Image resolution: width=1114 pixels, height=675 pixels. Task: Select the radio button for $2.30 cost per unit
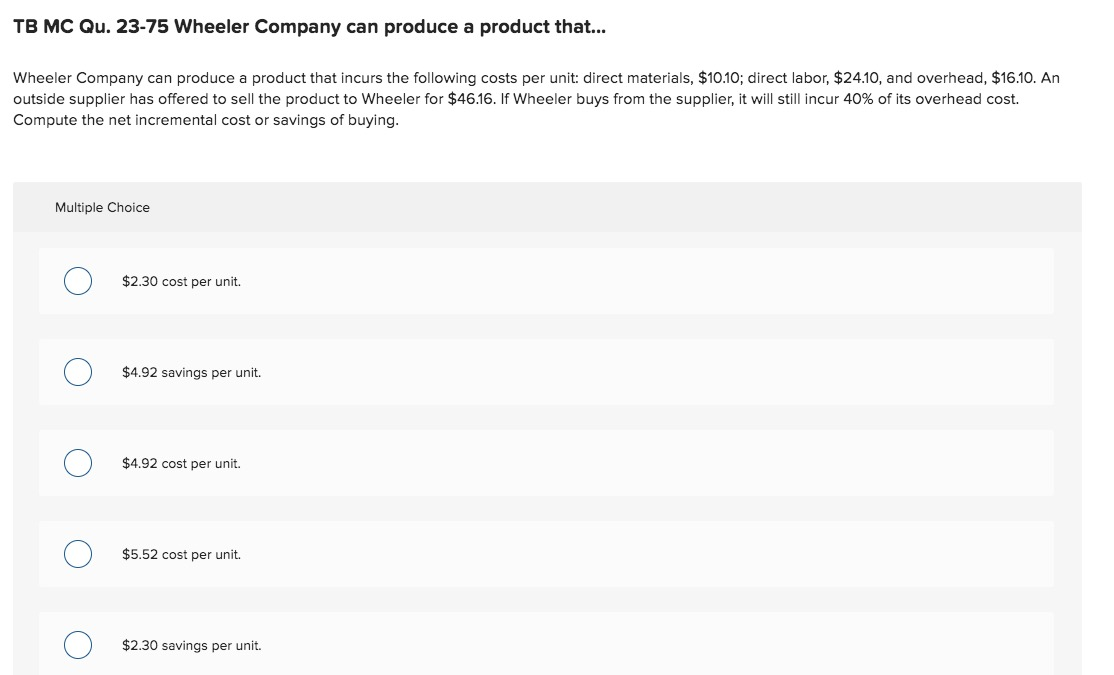click(x=78, y=282)
